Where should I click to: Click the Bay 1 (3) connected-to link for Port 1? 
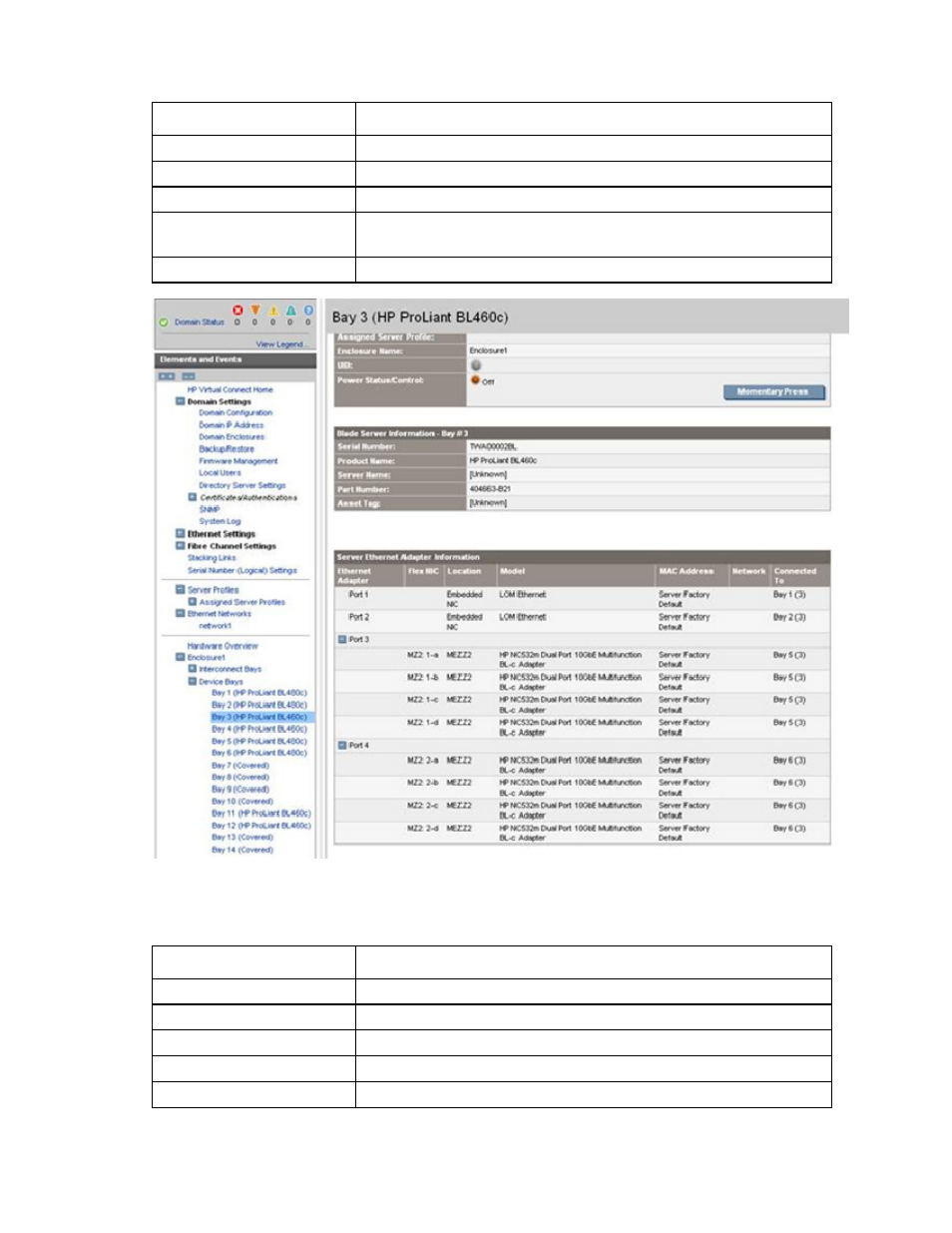coord(789,594)
